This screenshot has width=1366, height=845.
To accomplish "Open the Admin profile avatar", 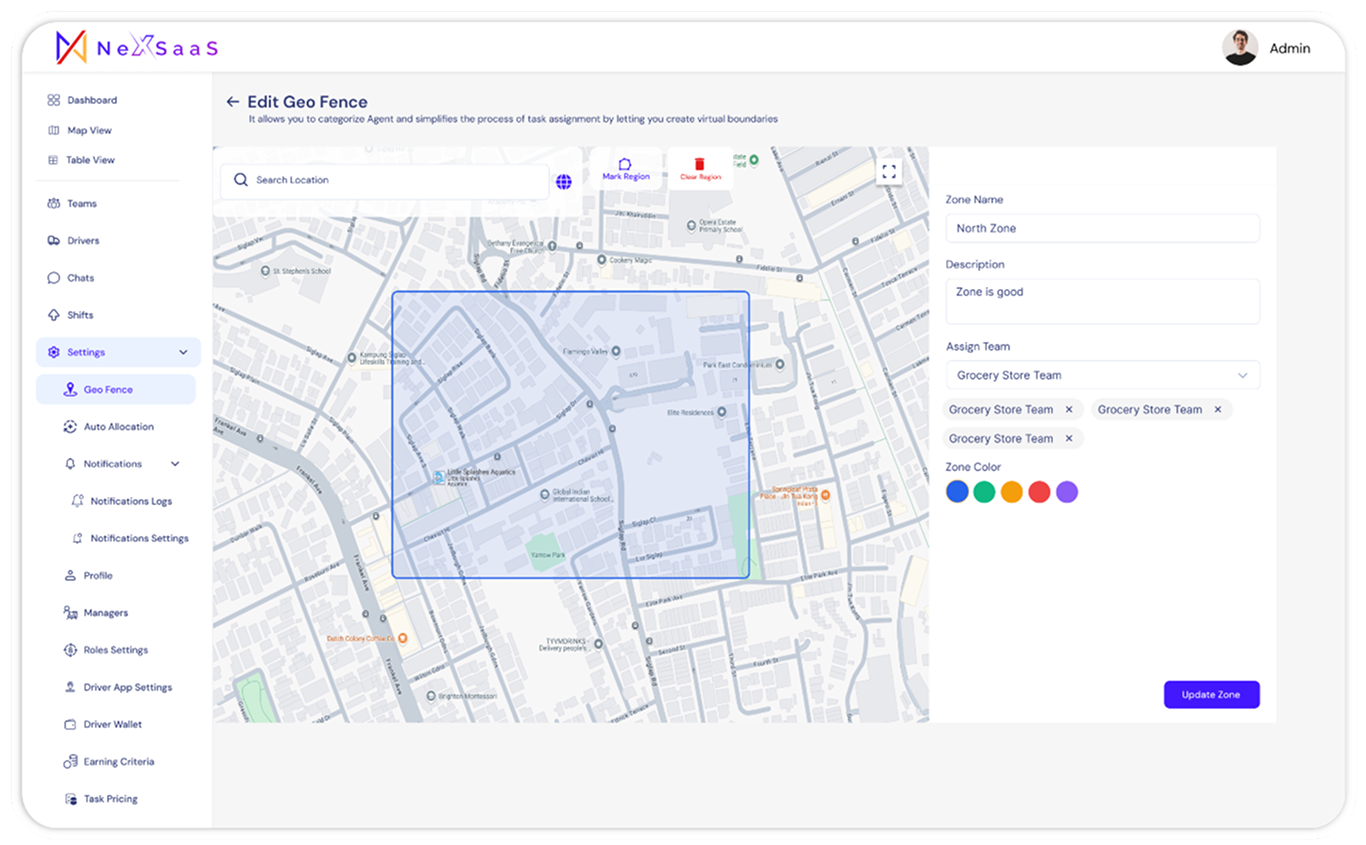I will [x=1239, y=48].
